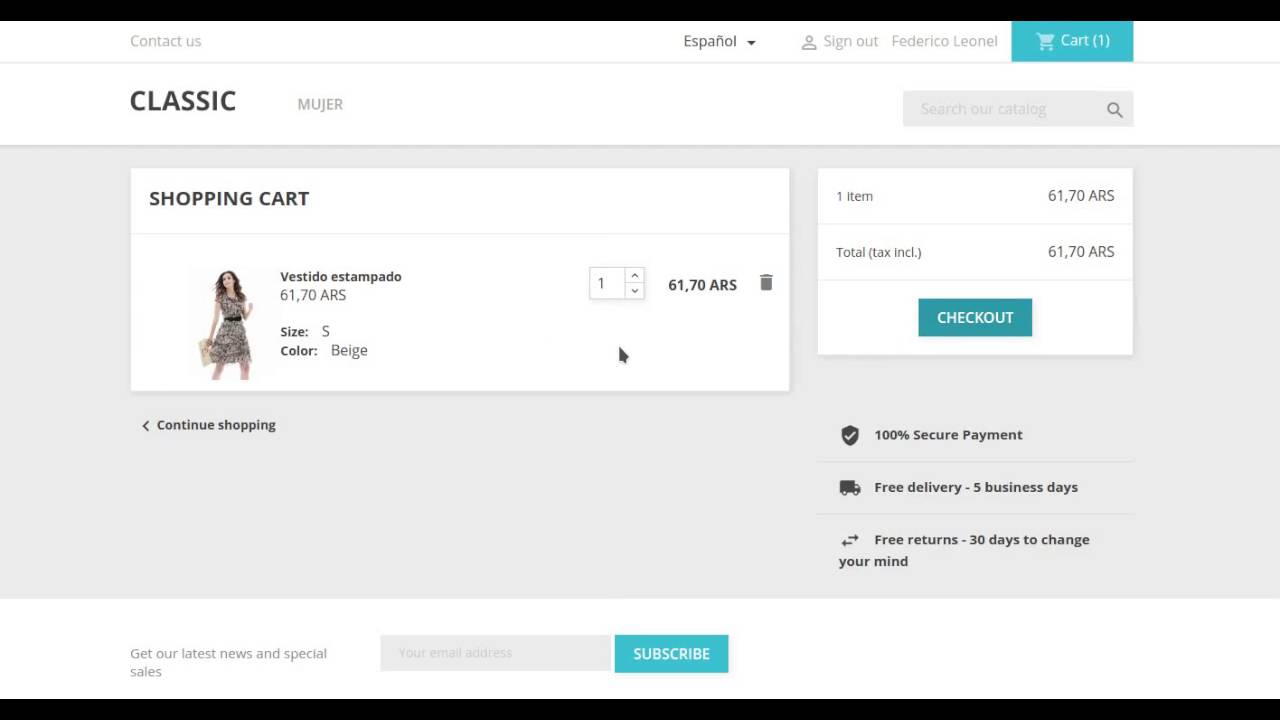Click the CLASSIC store logo
The width and height of the screenshot is (1280, 720).
tap(183, 101)
